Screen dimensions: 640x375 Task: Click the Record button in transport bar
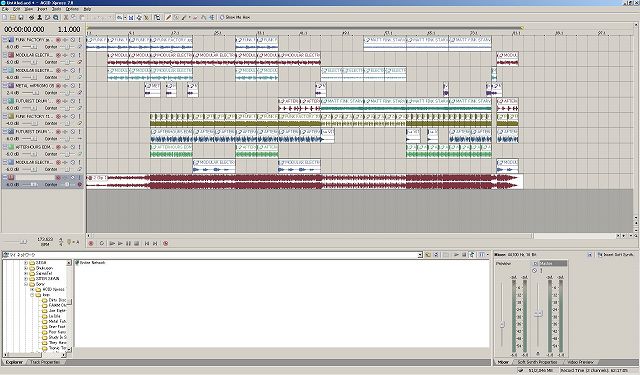click(x=91, y=243)
